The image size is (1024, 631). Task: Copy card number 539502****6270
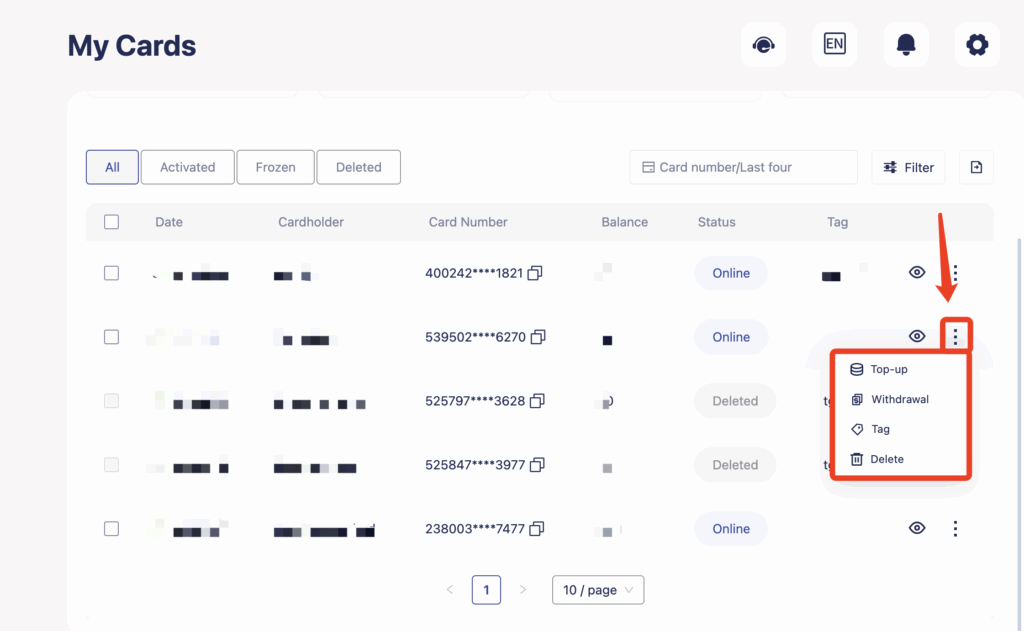(538, 337)
